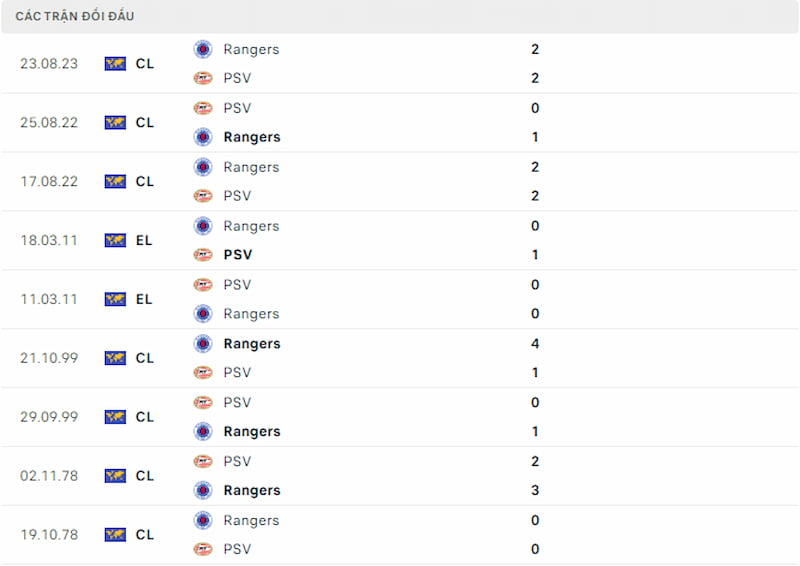Click the Rangers score 4 in the 21.10.99 match
Screen dimensions: 800x566
tap(535, 343)
